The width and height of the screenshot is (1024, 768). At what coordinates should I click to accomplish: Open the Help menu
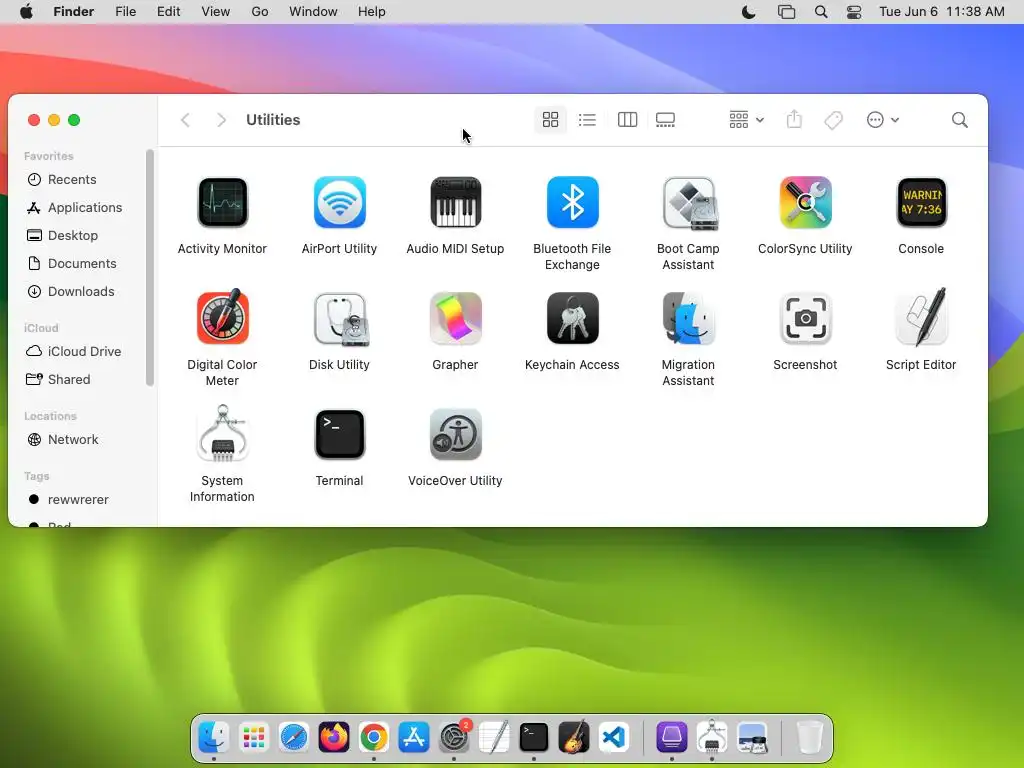tap(372, 12)
